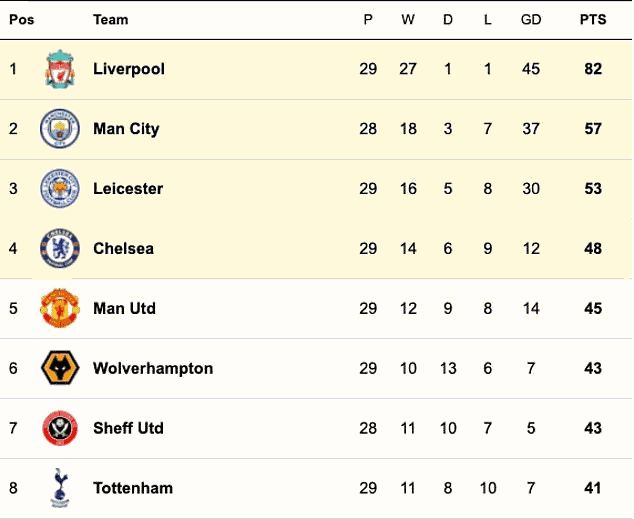Click the Team column header

[110, 19]
